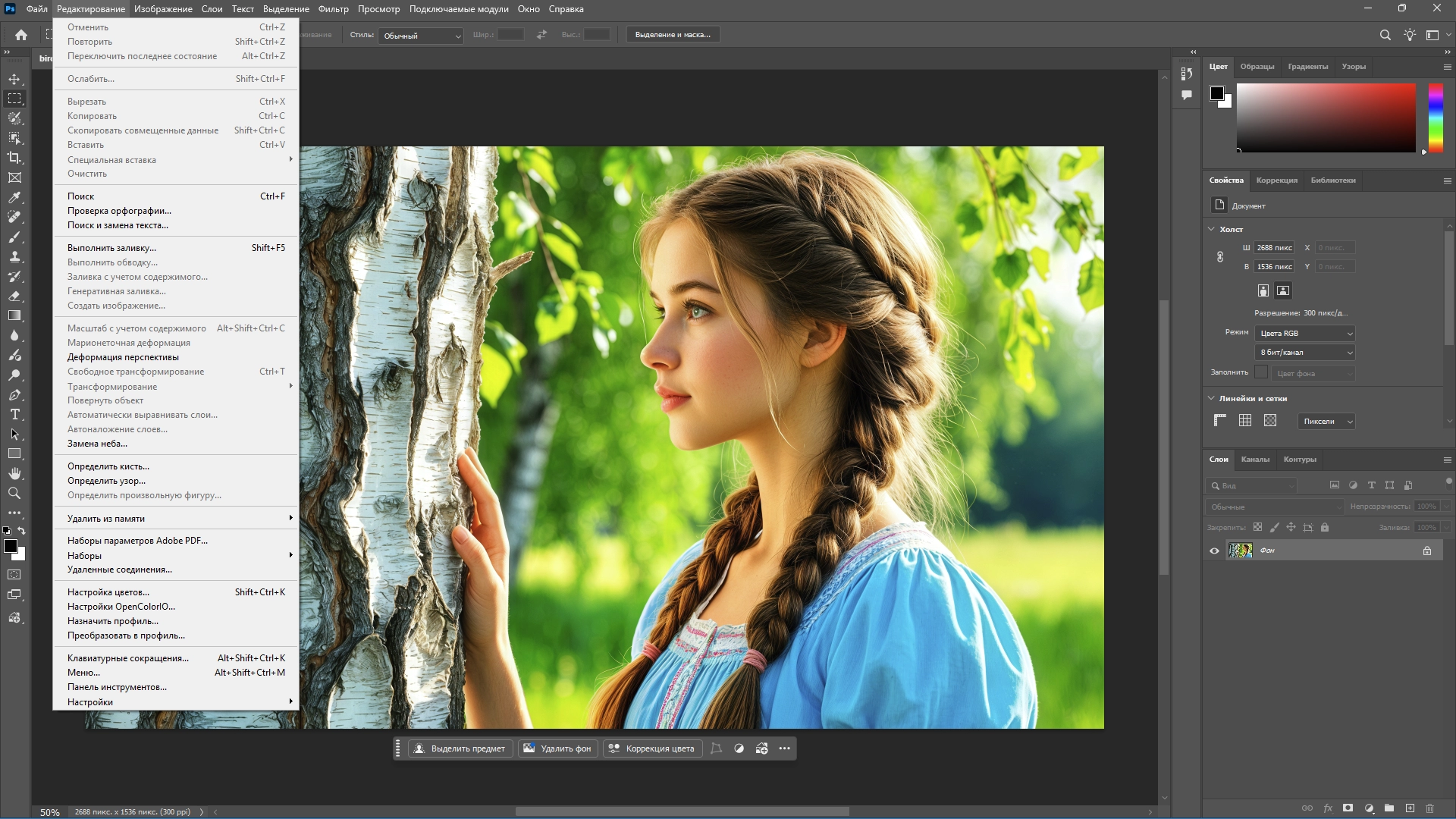Image resolution: width=1456 pixels, height=819 pixels.
Task: Hide the Фон layer visibility eye
Action: coord(1214,551)
